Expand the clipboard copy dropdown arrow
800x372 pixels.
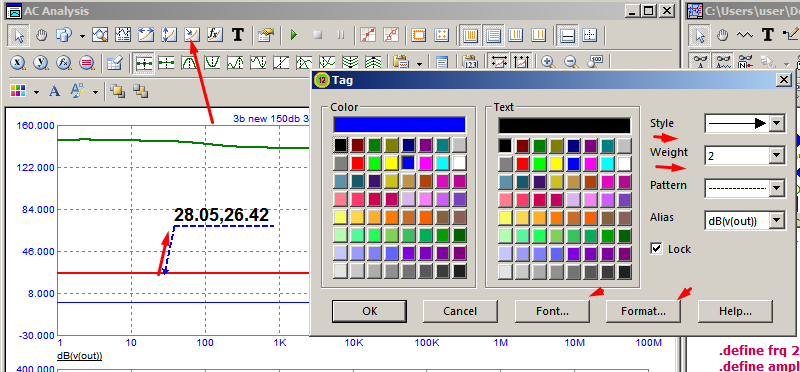419,64
